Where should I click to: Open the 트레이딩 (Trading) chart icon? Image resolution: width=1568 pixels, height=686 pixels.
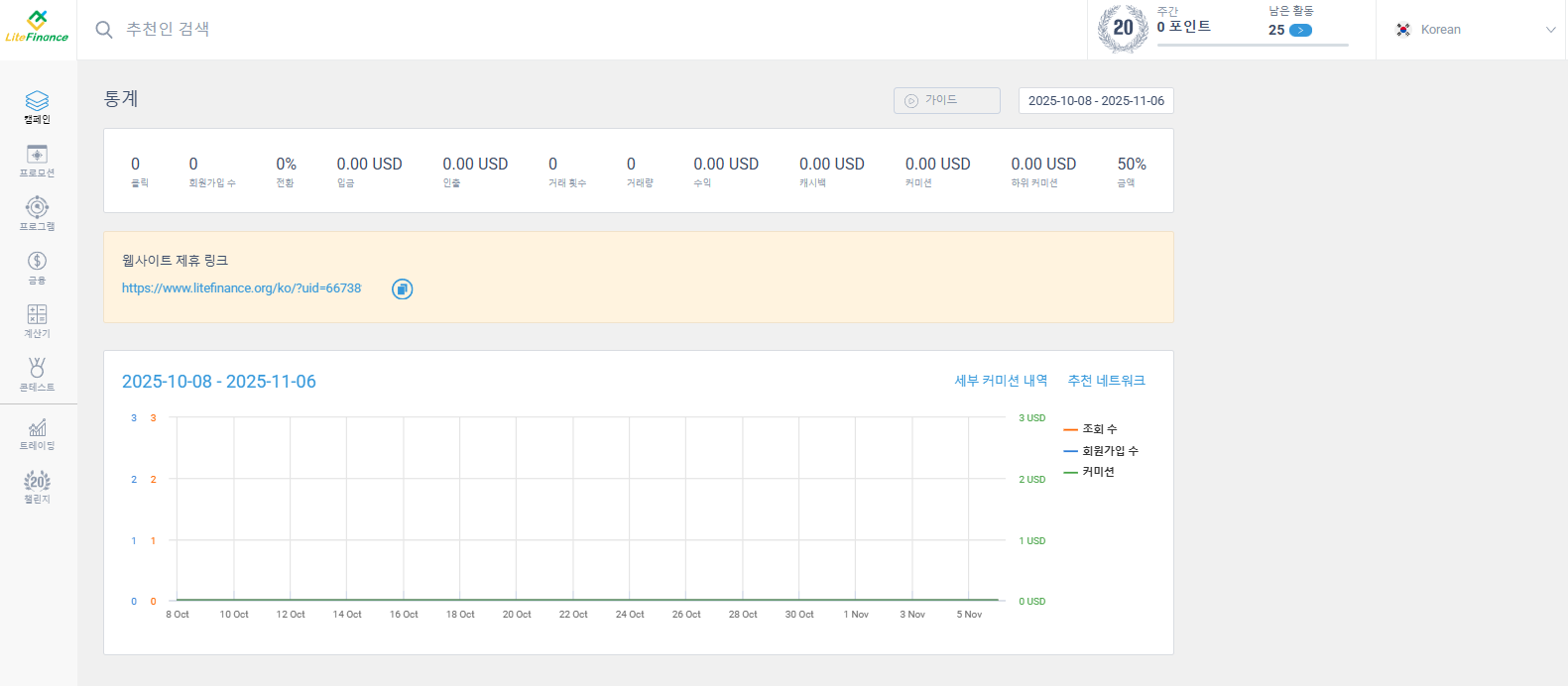point(37,434)
